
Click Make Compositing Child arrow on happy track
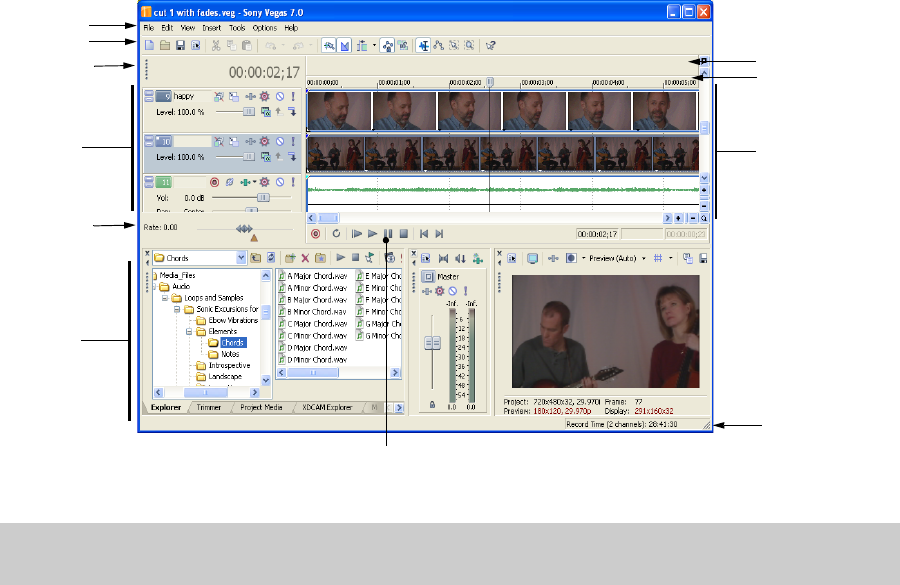click(x=292, y=112)
